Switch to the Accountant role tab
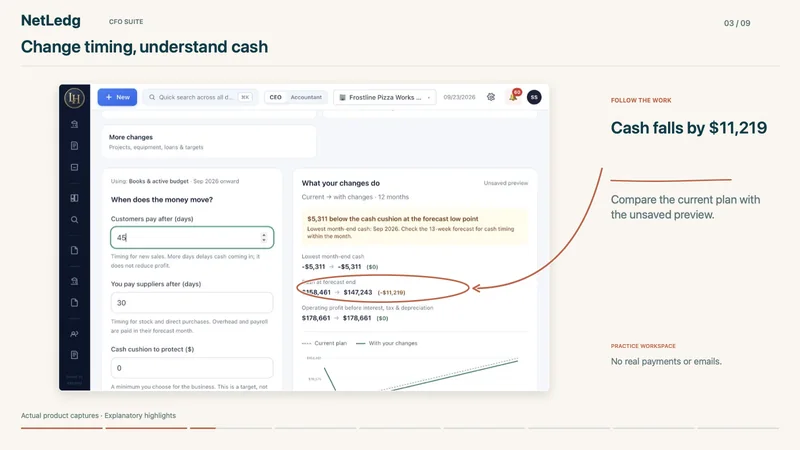This screenshot has width=800, height=450. 306,97
